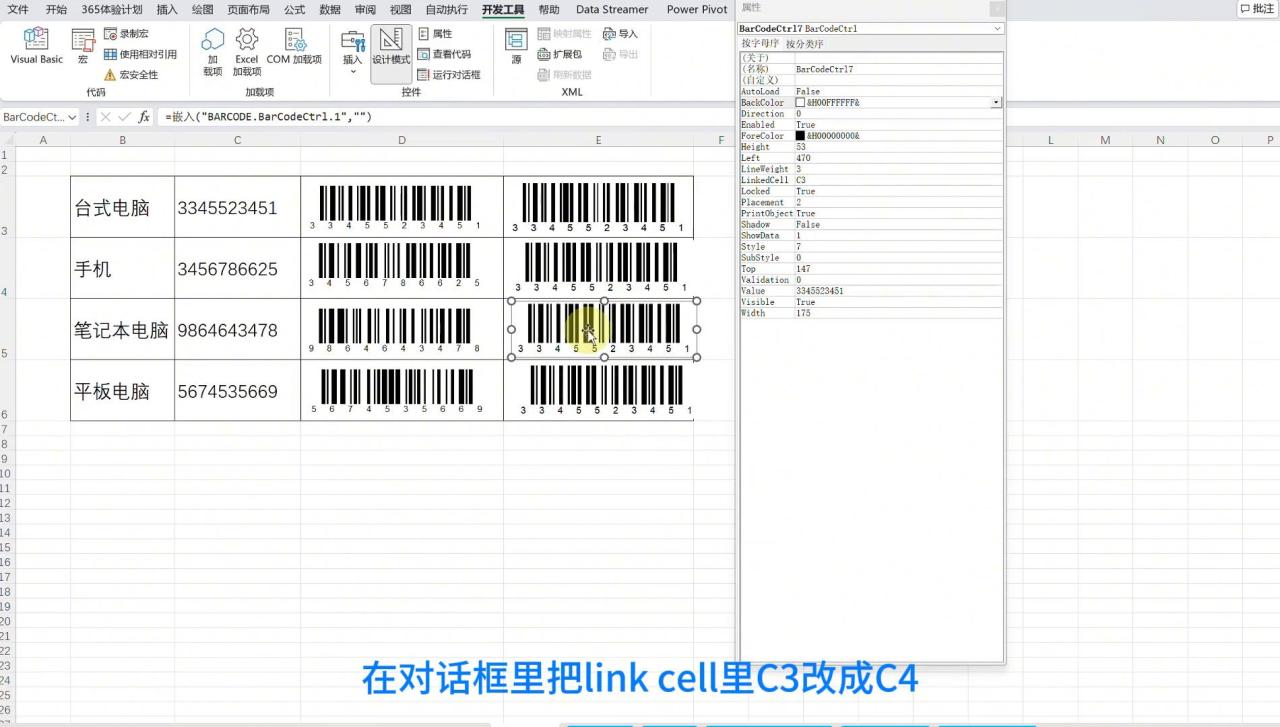Switch to the 公式 ribbon tab
Viewport: 1280px width, 727px height.
tap(294, 9)
